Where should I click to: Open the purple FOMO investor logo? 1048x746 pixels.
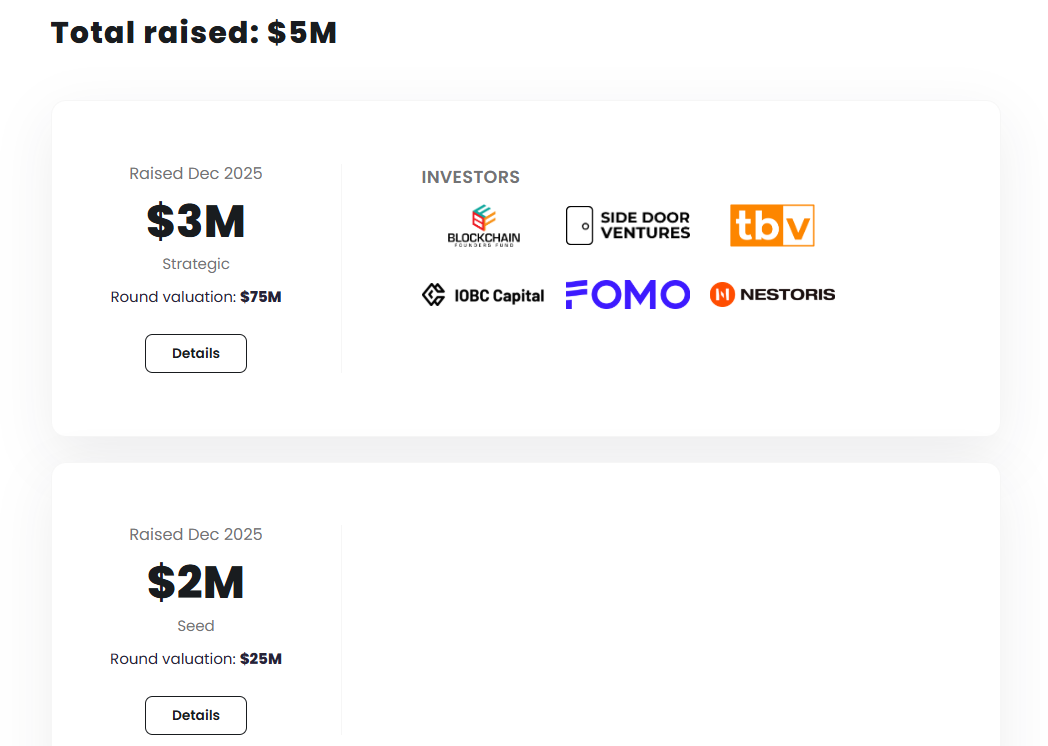[x=627, y=294]
